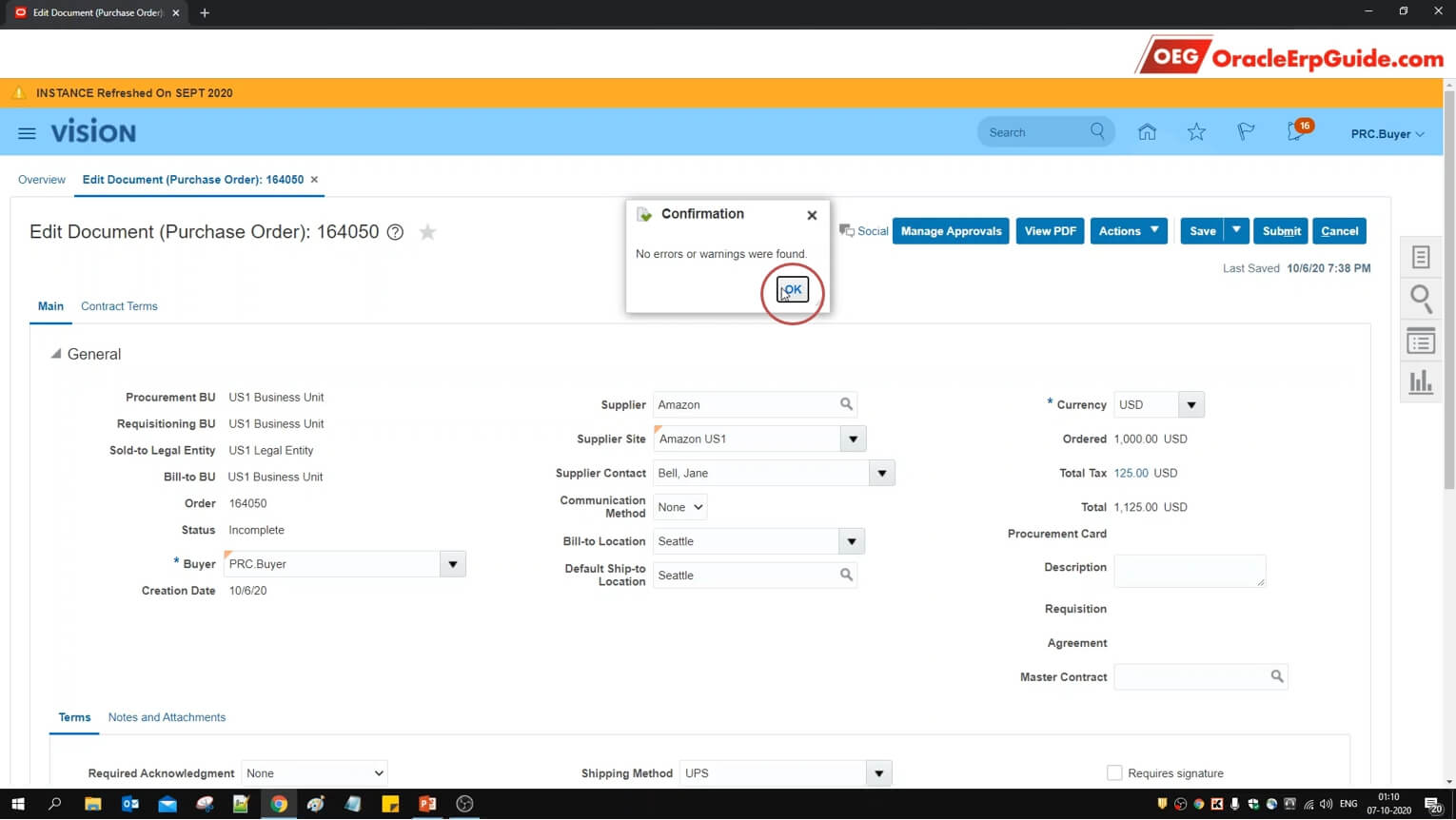Image resolution: width=1456 pixels, height=820 pixels.
Task: Click the Supplier field containing Amazon
Action: 744,404
